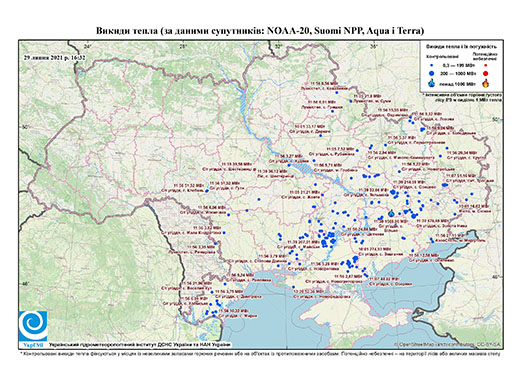Click the 29 July 2021 timestamp label
Viewport: 520px width, 368px height.
54,57
